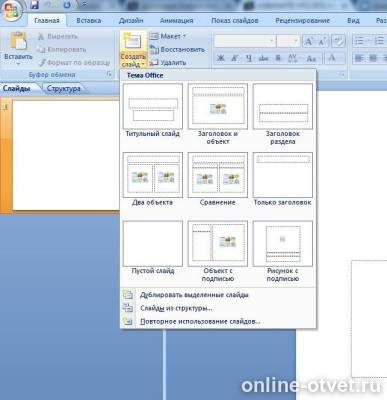The width and height of the screenshot is (387, 400).
Task: Click the Копировать copy button
Action: (62, 49)
